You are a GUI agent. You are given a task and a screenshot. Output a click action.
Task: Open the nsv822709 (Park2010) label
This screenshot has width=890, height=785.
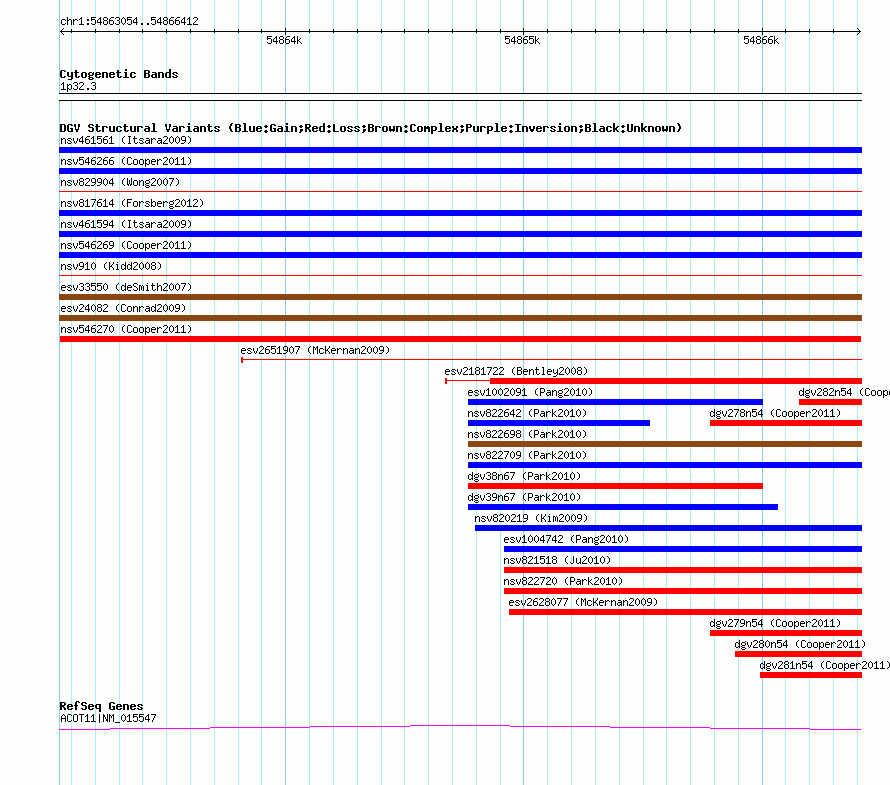(x=527, y=455)
